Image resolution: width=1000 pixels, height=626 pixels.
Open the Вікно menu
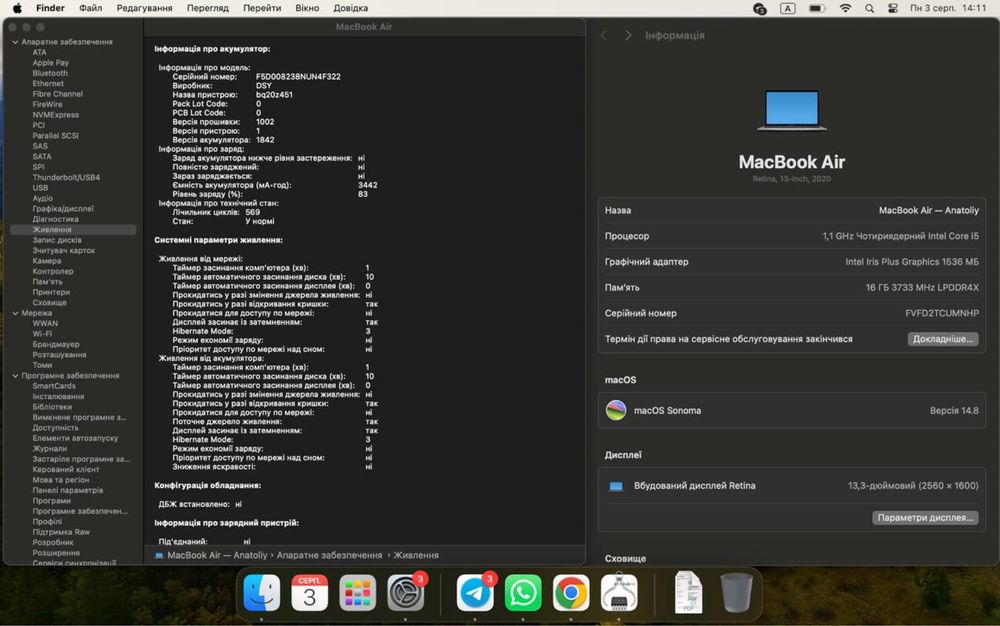(x=307, y=8)
